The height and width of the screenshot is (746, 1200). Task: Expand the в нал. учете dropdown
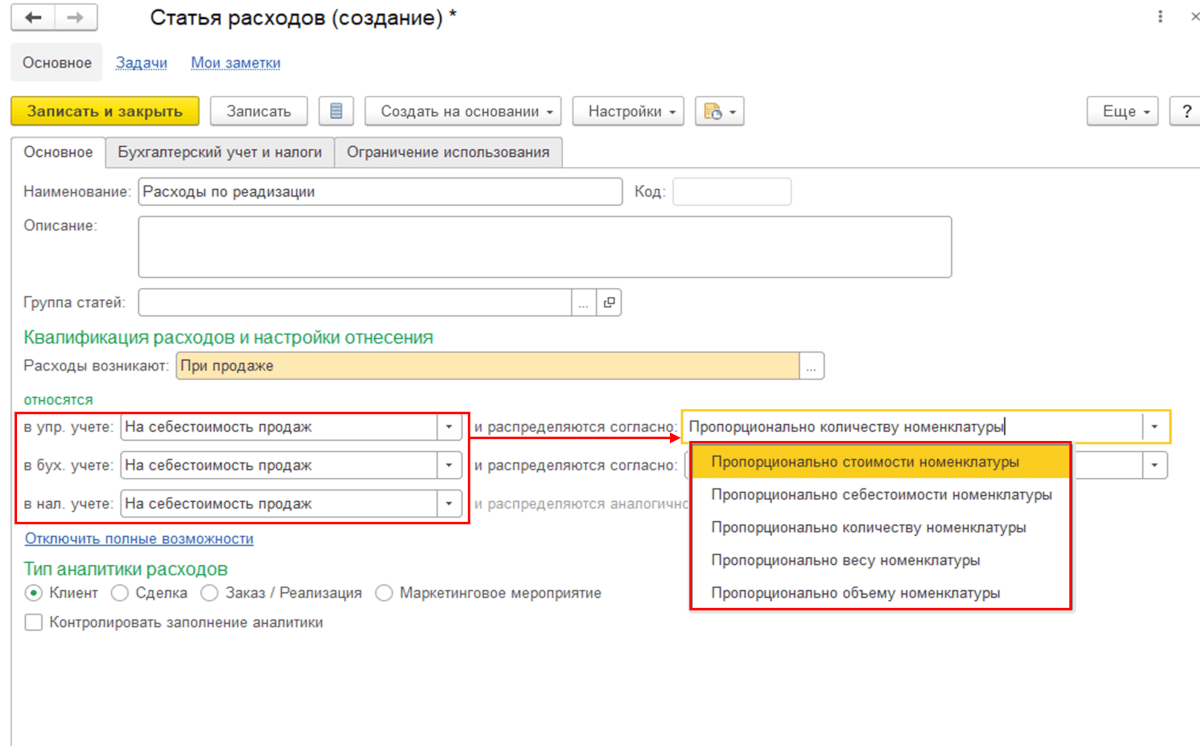448,504
